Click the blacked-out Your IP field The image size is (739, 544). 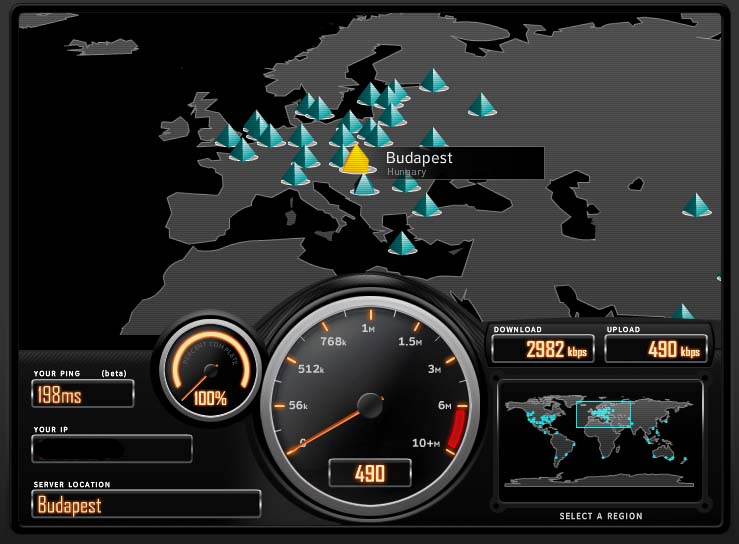tap(111, 449)
